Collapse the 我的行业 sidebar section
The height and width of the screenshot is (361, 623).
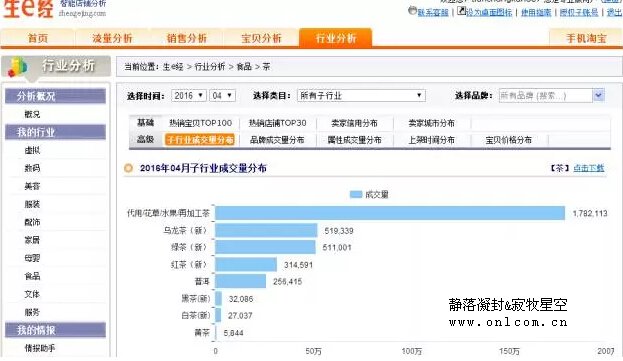click(x=55, y=132)
